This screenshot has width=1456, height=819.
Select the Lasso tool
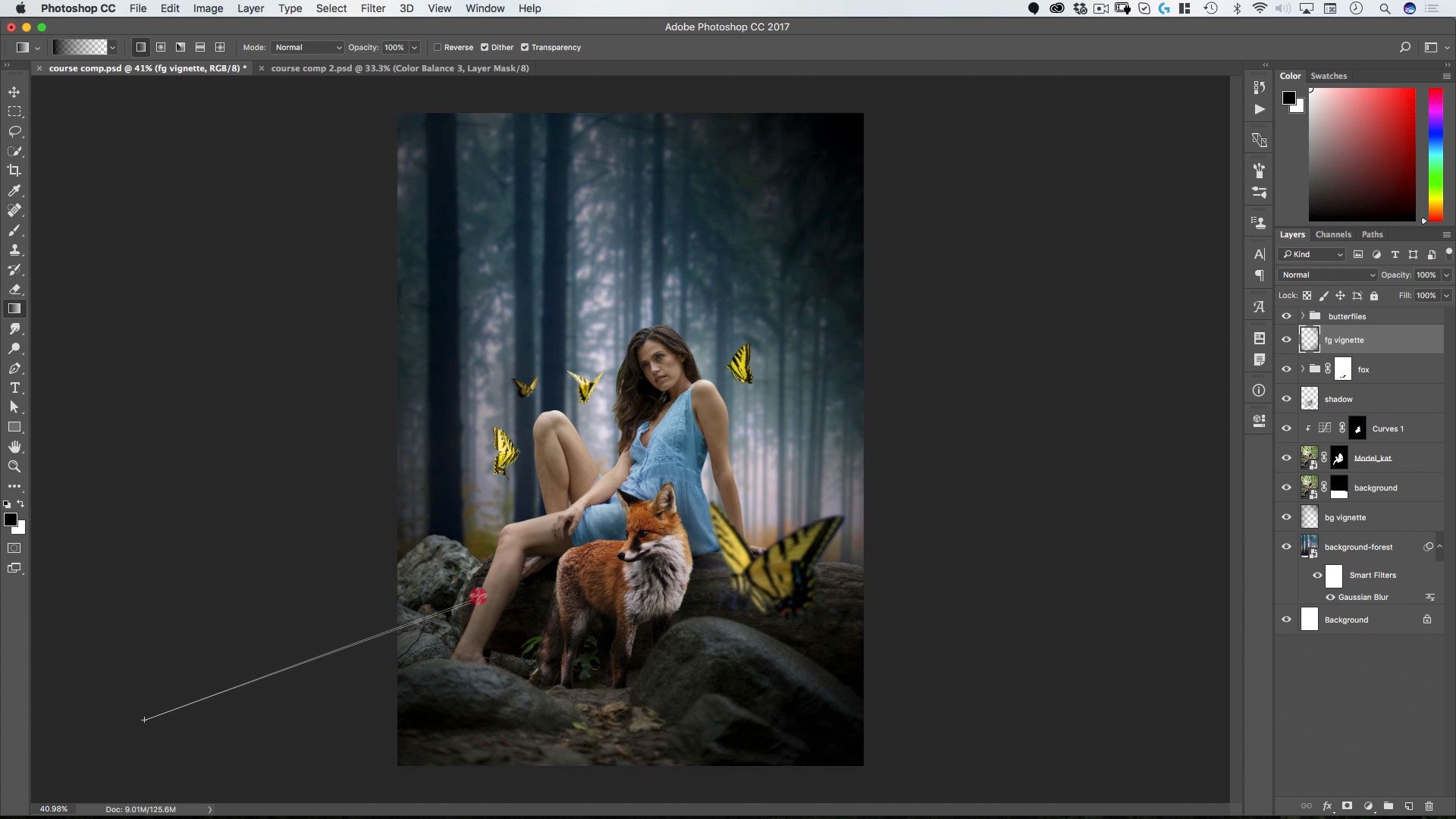14,131
